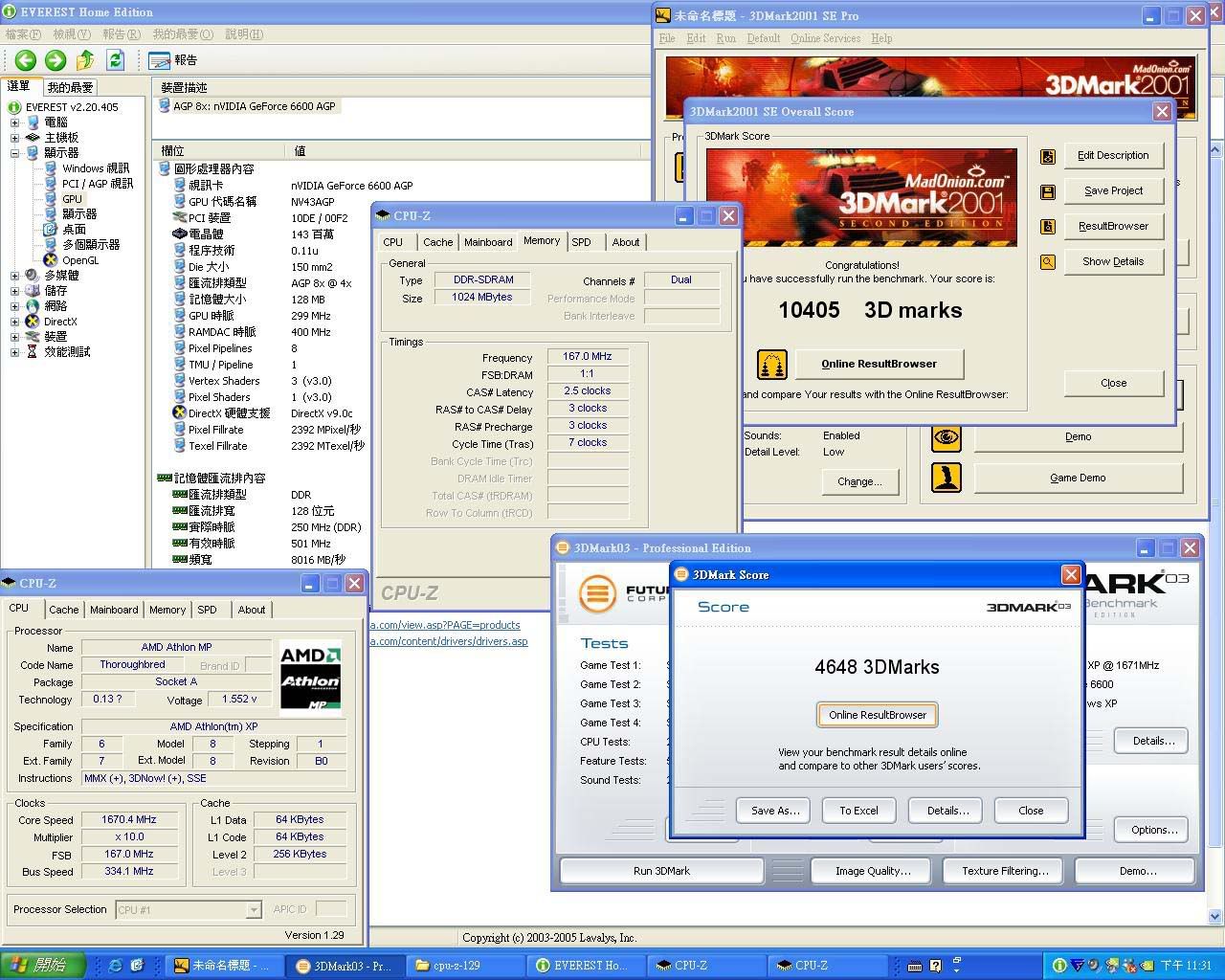Viewport: 1225px width, 980px height.
Task: Click the joystick icon beside Game Demo
Action: pos(947,477)
